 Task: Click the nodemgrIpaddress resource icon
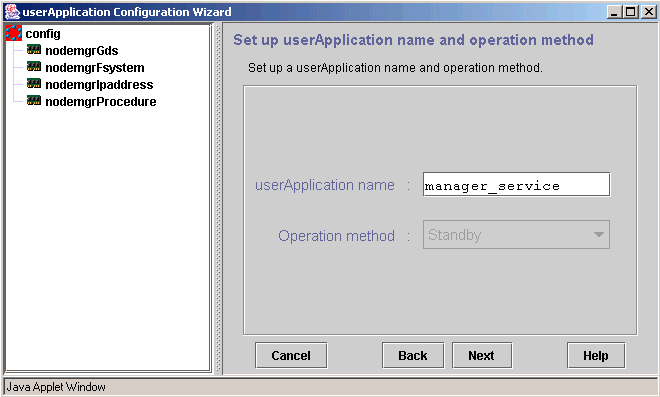point(34,84)
